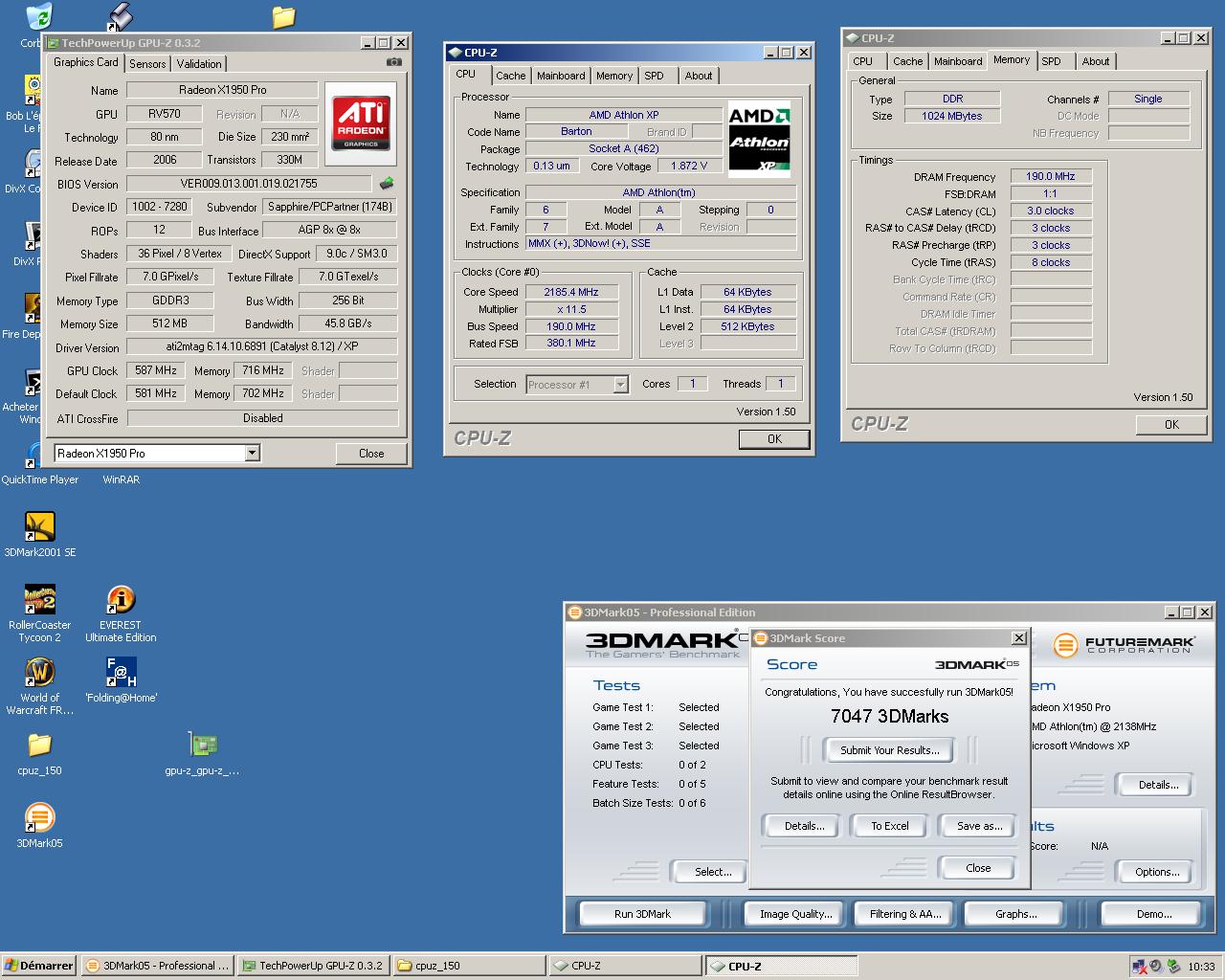
Task: Launch 3DMark05 desktop shortcut
Action: pyautogui.click(x=39, y=817)
